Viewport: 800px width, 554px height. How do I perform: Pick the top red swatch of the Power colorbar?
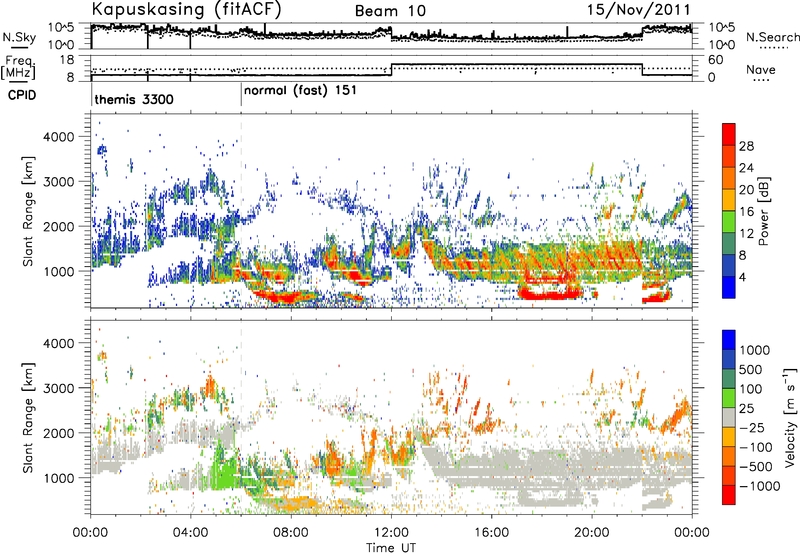tap(729, 135)
